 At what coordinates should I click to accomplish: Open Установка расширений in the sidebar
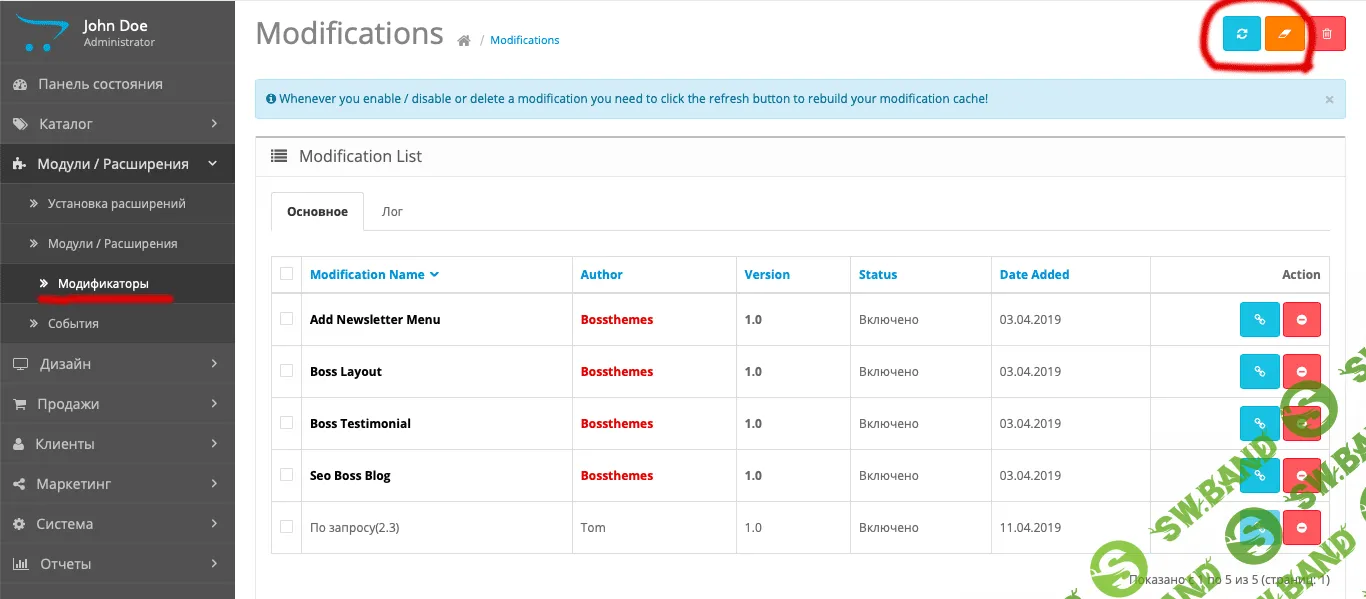[116, 204]
